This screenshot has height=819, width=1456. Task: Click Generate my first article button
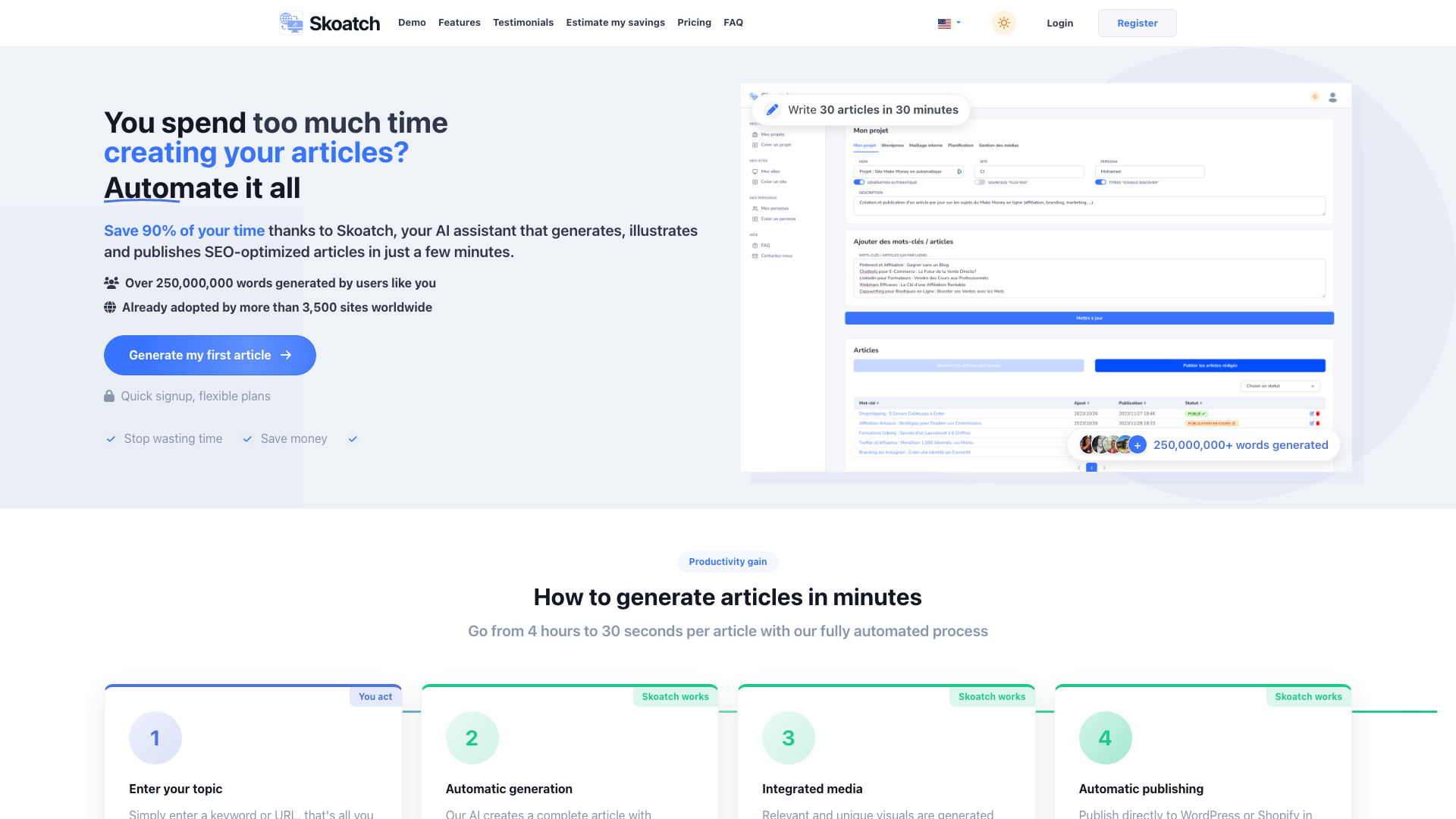coord(210,355)
